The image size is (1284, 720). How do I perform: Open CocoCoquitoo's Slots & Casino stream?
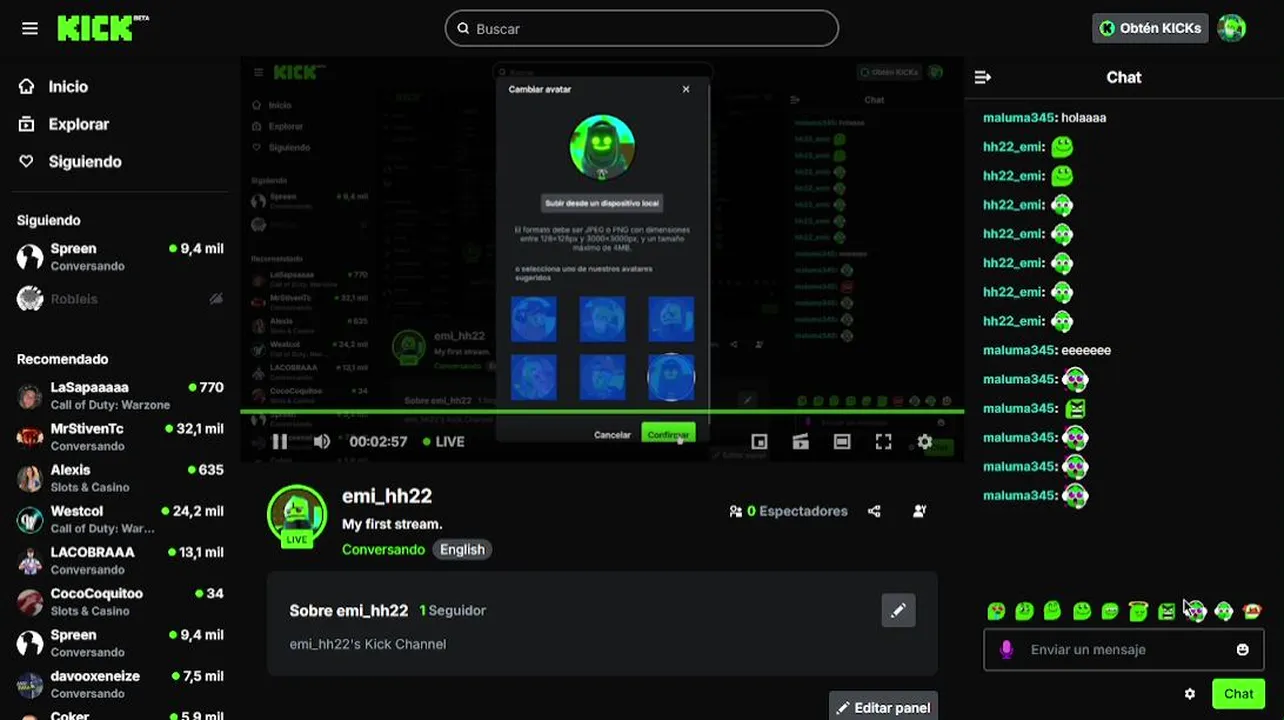pos(120,601)
